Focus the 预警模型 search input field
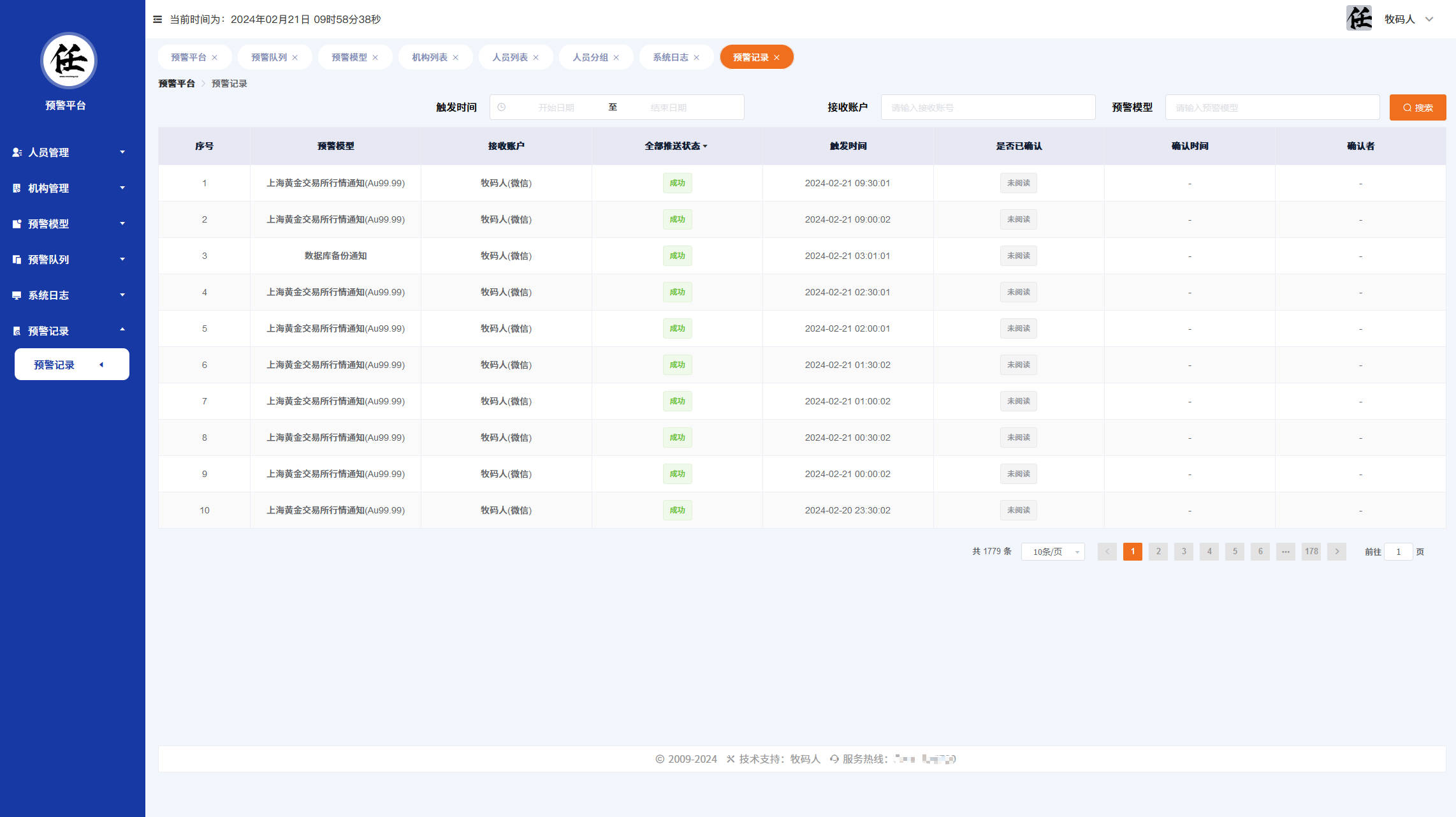1456x817 pixels. 1272,108
